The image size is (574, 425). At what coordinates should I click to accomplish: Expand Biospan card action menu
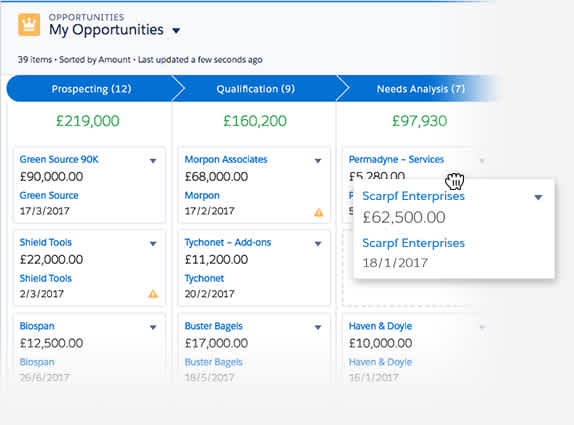click(x=153, y=327)
